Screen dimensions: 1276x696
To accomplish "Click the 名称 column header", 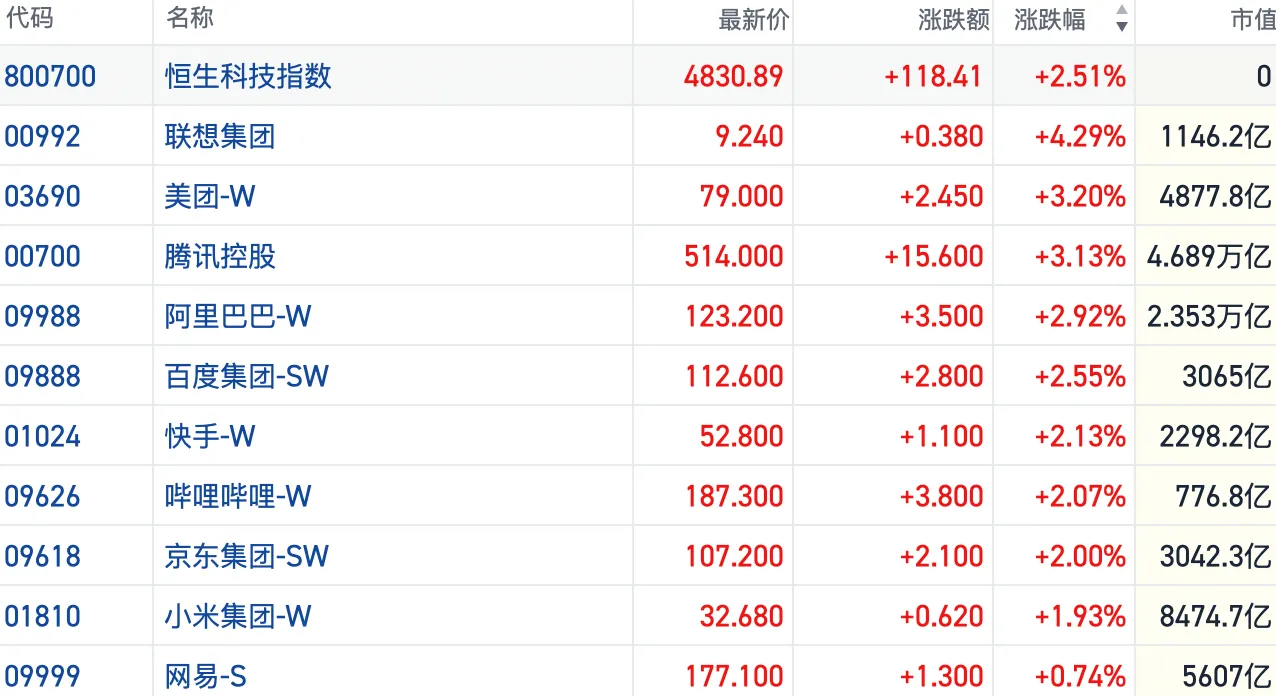I will pos(189,18).
